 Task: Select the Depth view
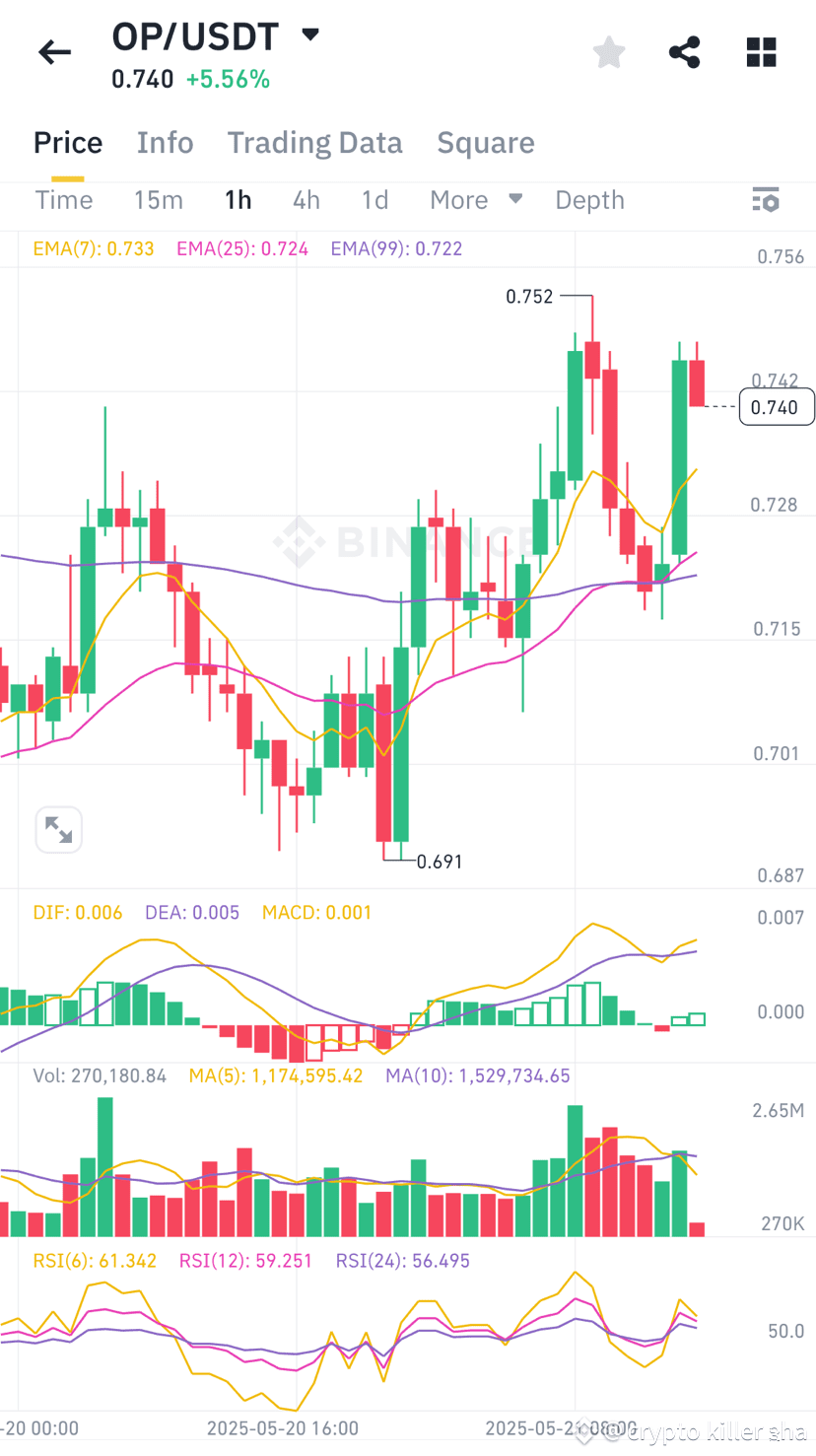pyautogui.click(x=589, y=199)
